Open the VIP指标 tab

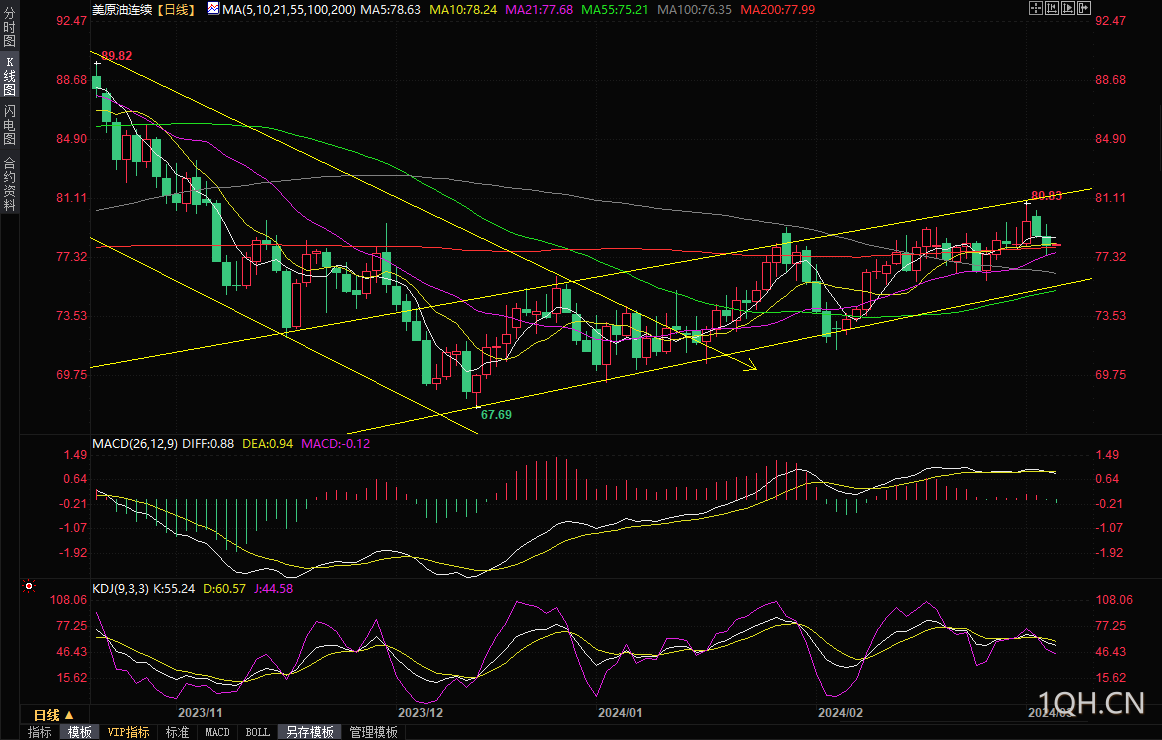pyautogui.click(x=129, y=732)
